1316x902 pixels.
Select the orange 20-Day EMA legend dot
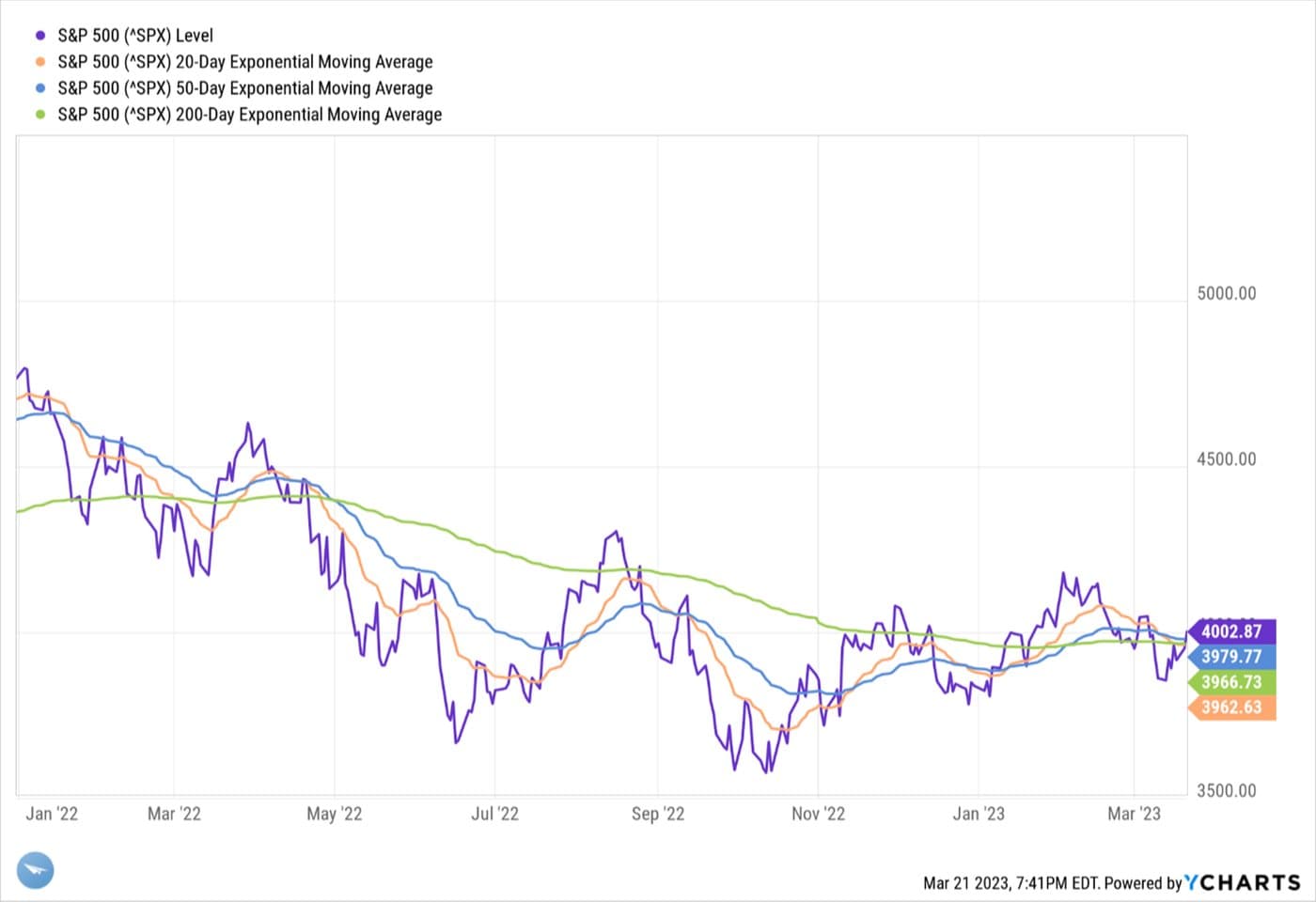coord(40,62)
